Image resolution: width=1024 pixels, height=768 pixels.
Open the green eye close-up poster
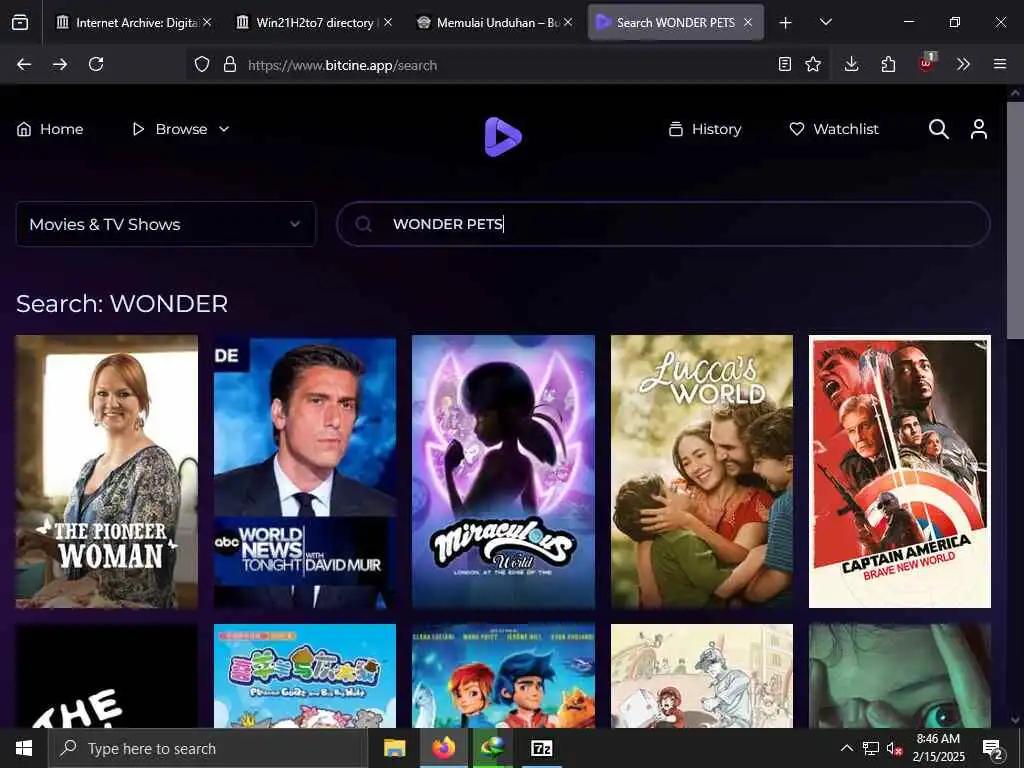pos(900,676)
